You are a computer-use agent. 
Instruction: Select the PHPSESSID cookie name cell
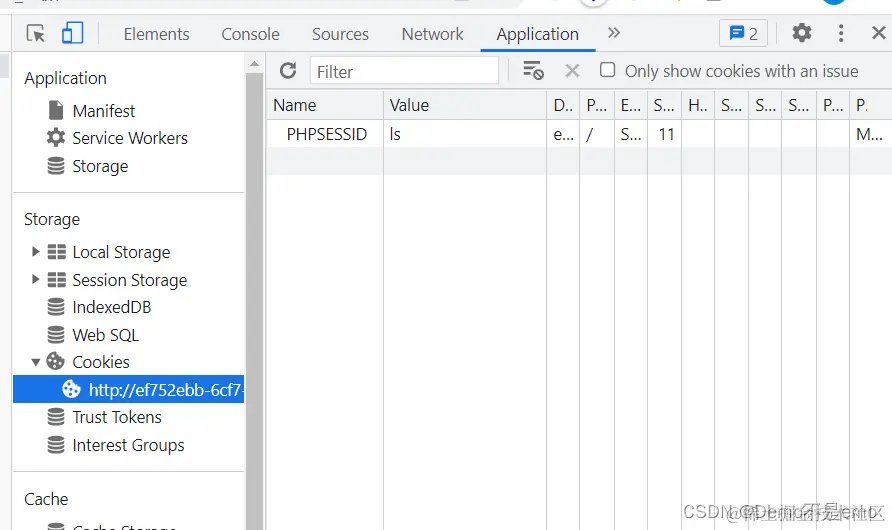pos(325,134)
